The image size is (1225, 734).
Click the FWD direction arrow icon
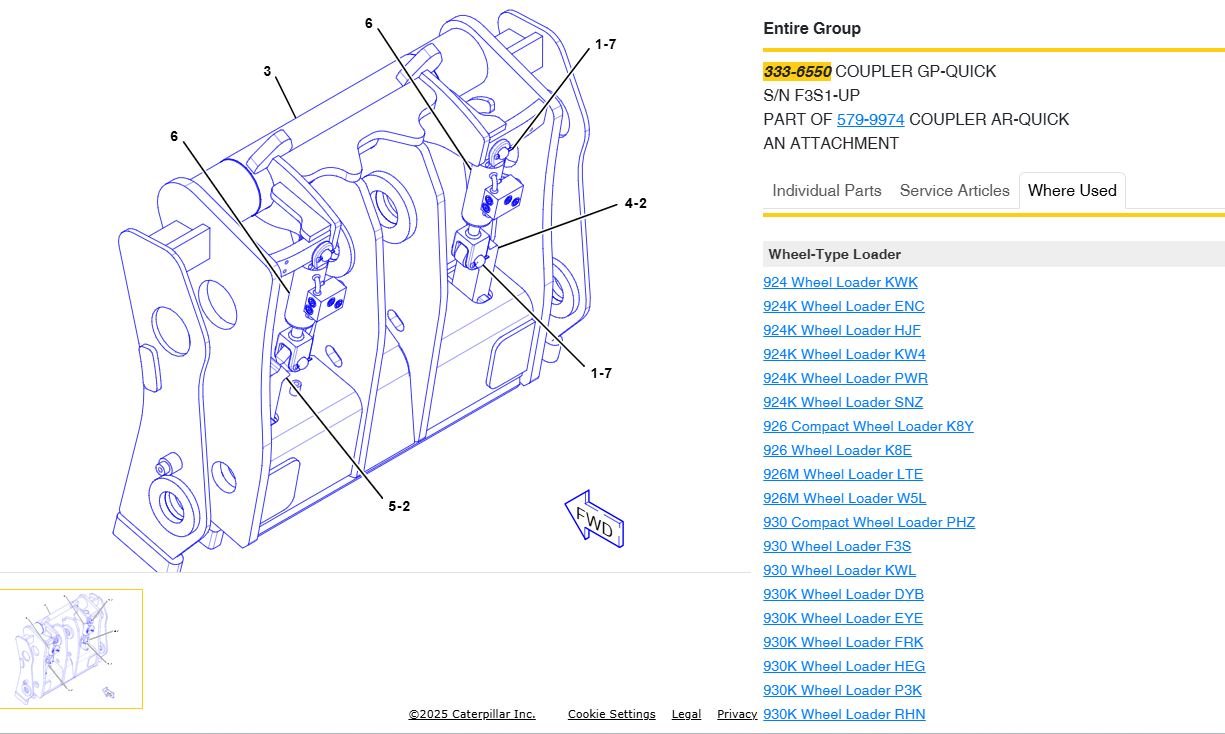(595, 518)
